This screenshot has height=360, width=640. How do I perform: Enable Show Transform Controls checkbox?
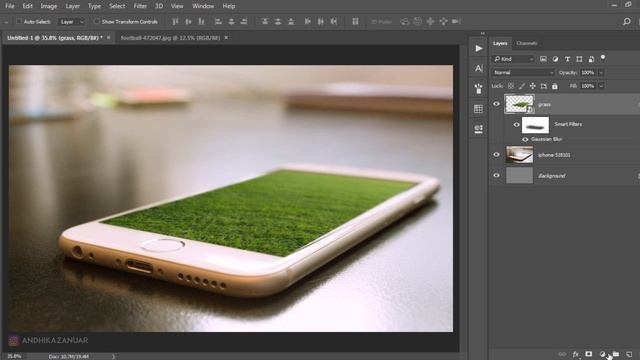coord(97,22)
